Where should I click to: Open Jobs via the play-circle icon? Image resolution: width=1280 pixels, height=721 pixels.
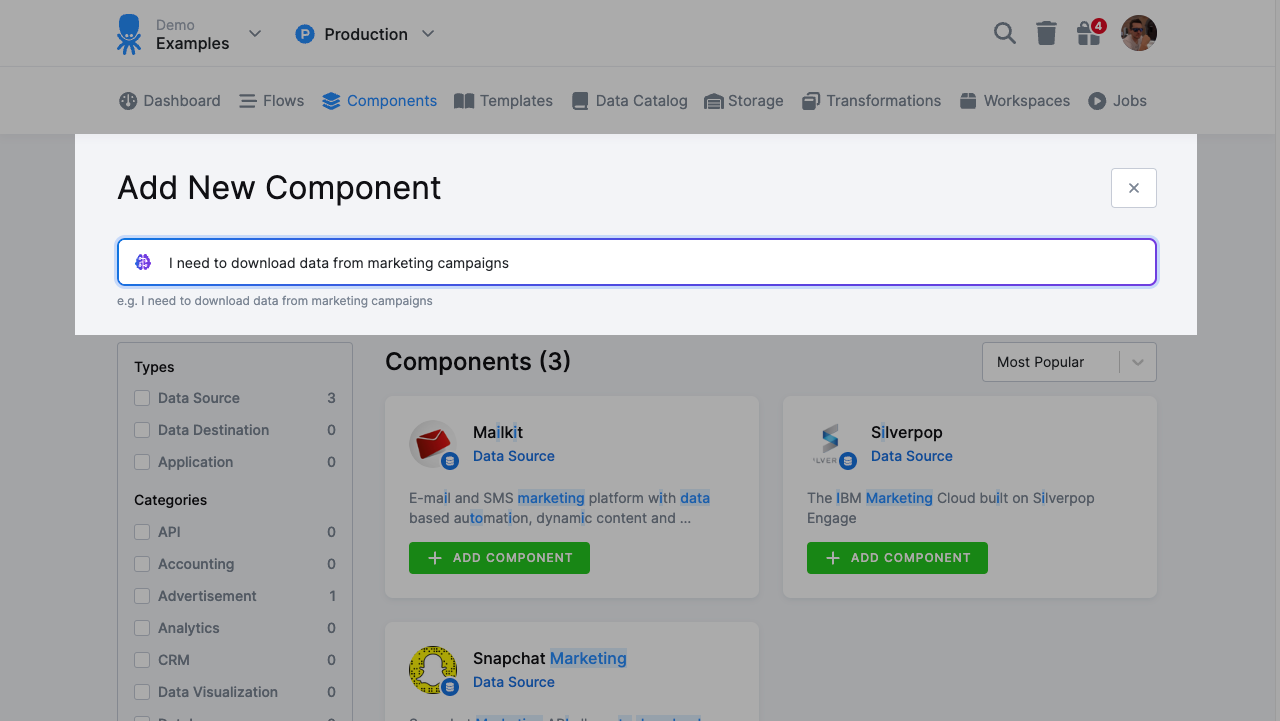[x=1099, y=100]
